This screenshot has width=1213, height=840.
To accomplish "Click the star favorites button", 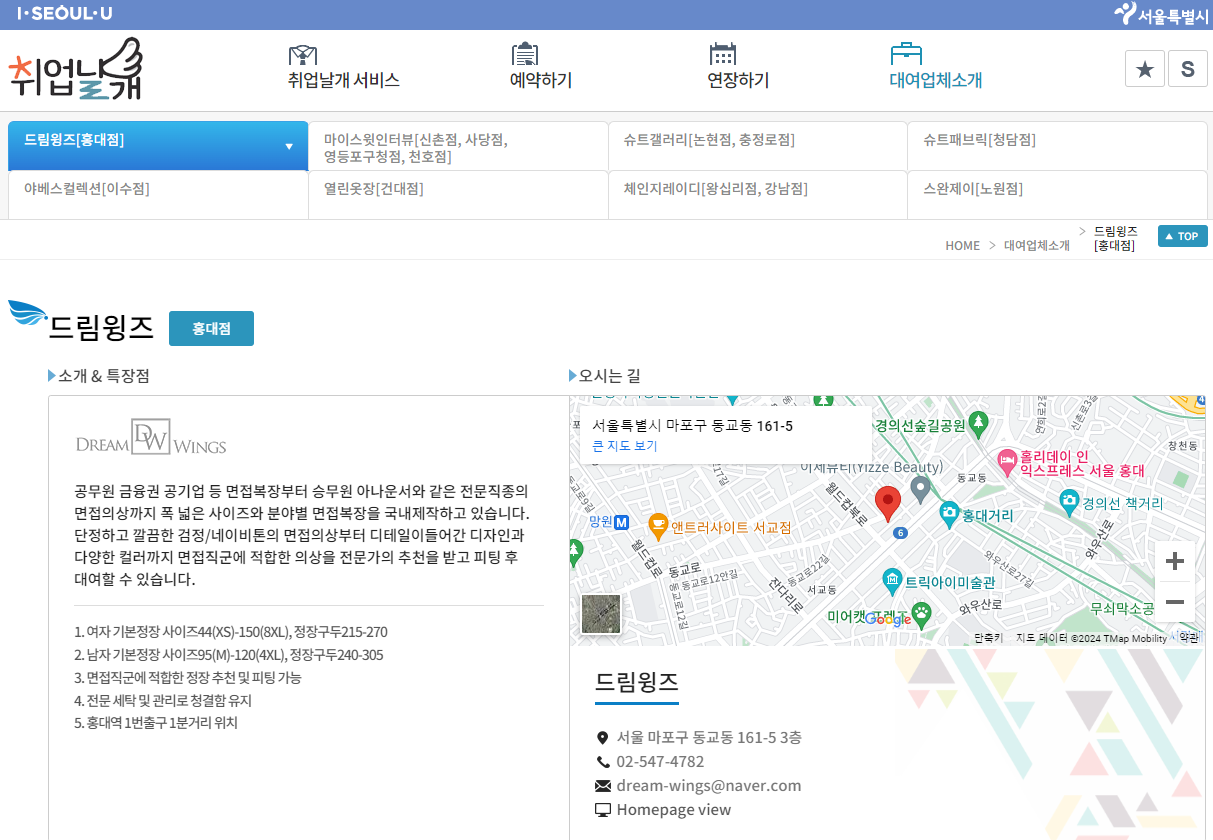I will tap(1145, 69).
